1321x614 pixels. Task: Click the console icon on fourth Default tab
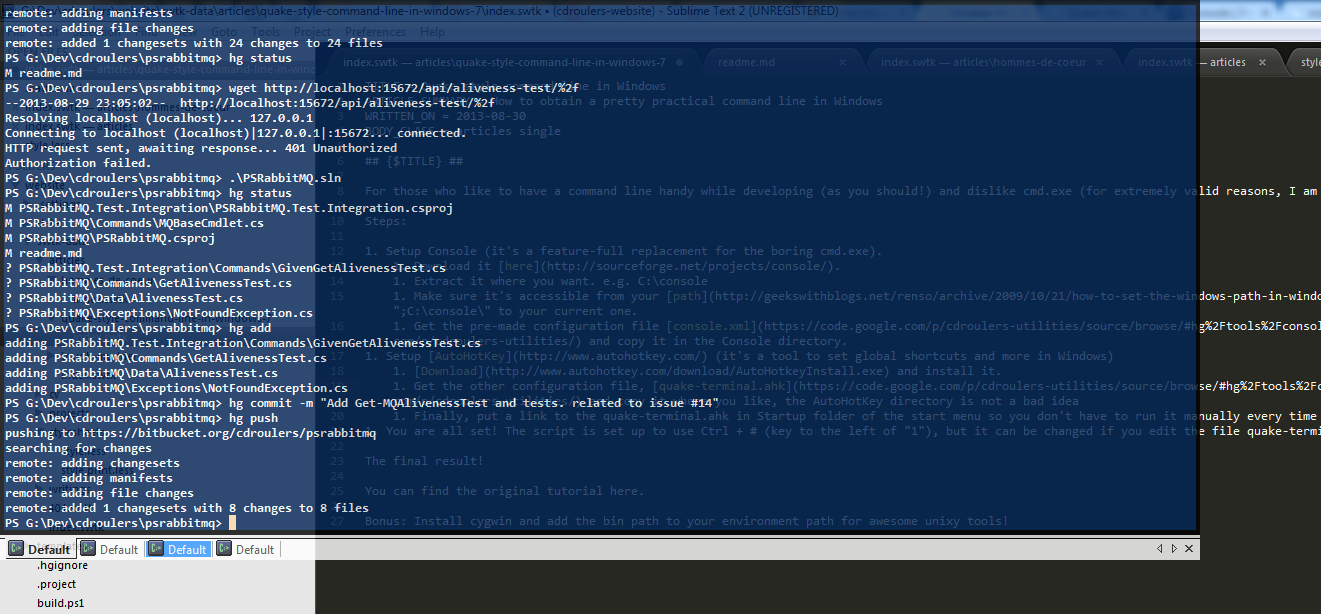point(224,549)
